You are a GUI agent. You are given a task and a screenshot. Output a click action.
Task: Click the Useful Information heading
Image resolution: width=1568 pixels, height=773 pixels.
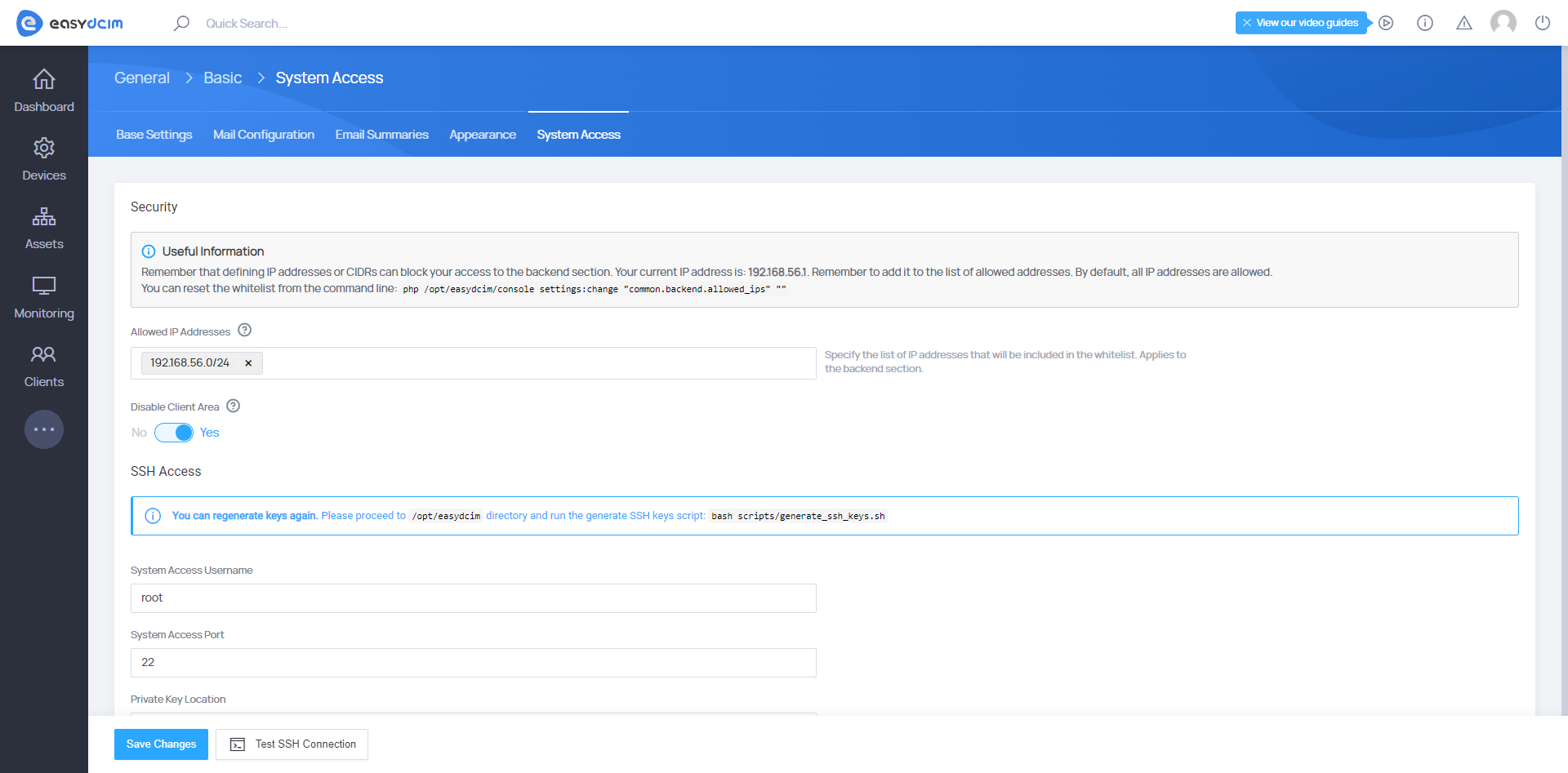[x=213, y=251]
